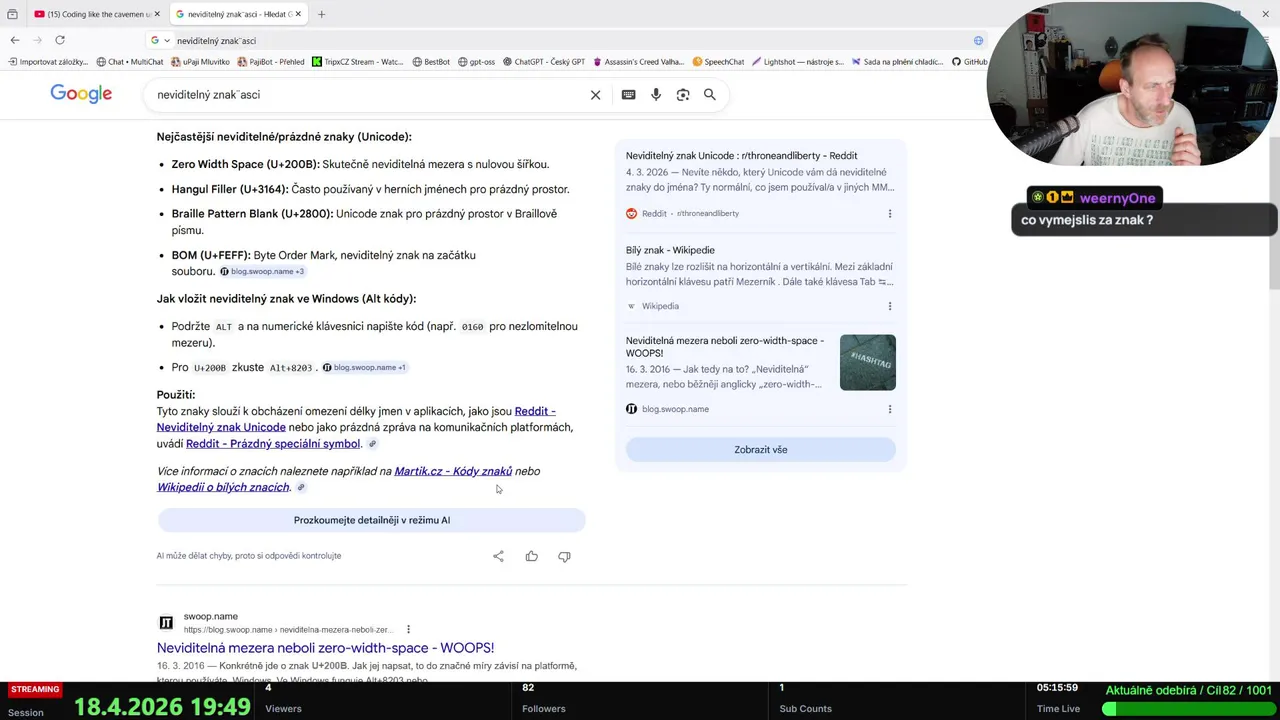Viewport: 1280px width, 720px height.
Task: Click the 'Sub Counts' label
Action: point(805,709)
